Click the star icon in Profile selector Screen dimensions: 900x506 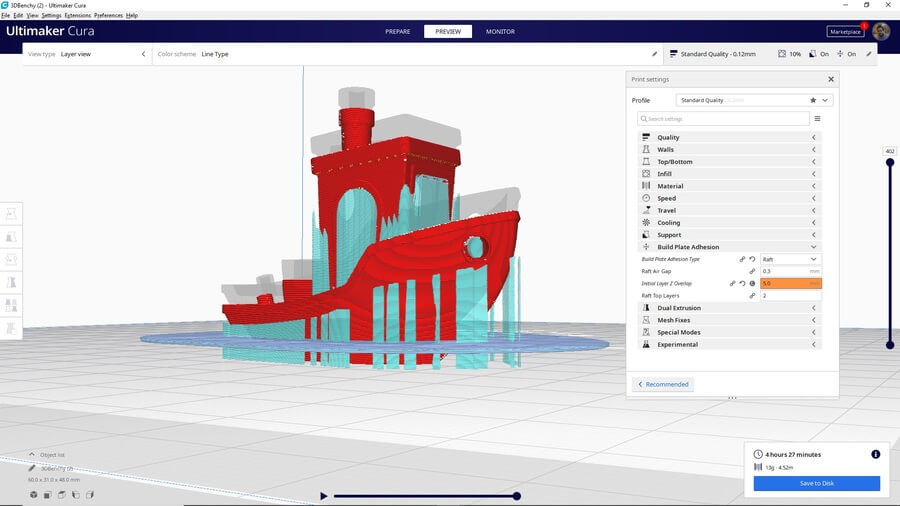pos(812,100)
